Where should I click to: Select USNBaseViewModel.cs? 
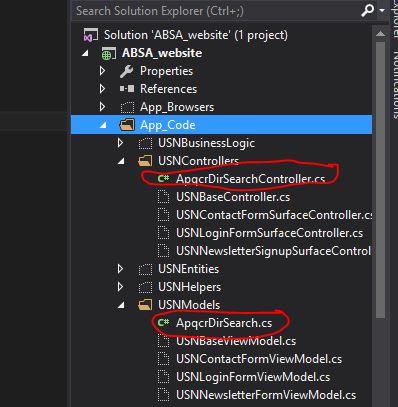[x=236, y=341]
